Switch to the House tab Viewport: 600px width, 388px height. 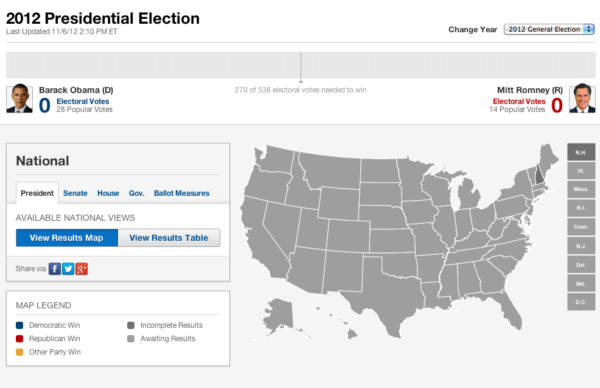pyautogui.click(x=108, y=193)
